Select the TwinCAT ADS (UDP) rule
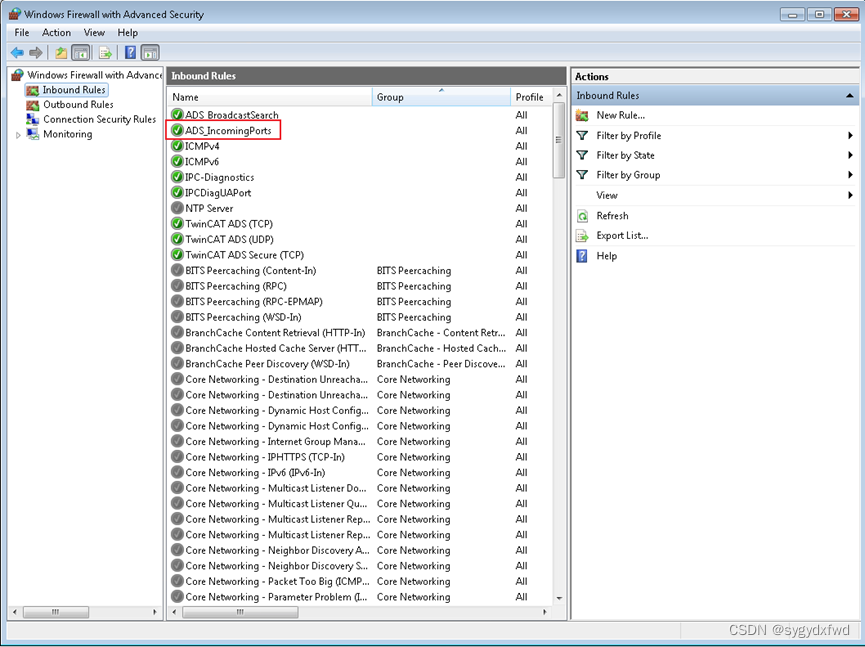 click(x=229, y=239)
